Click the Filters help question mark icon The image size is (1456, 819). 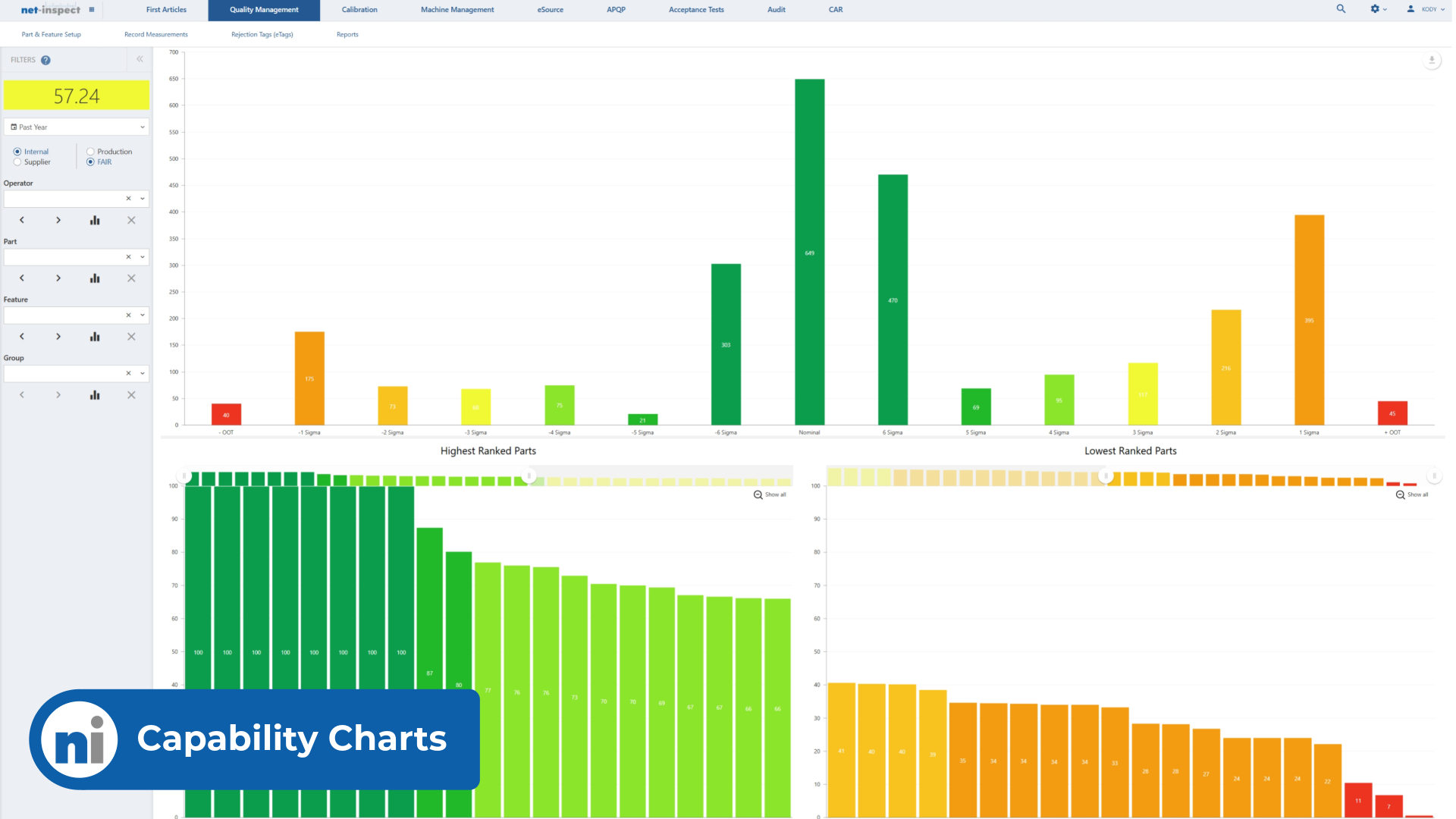click(45, 60)
